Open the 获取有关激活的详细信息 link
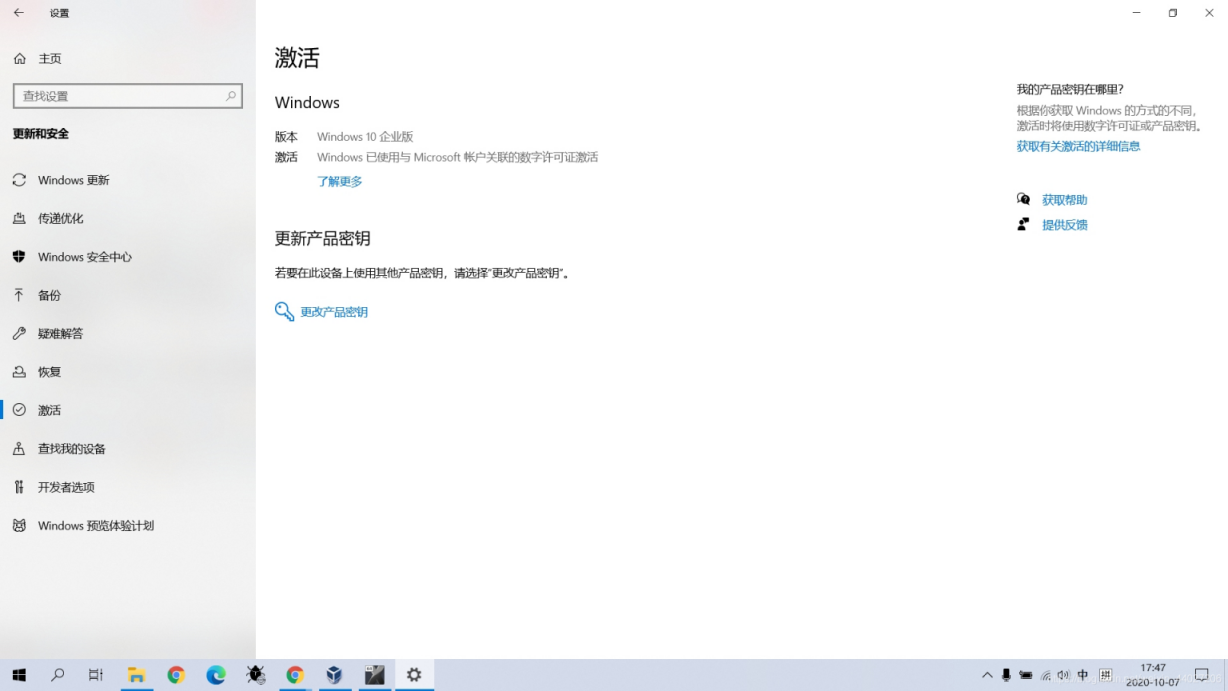The width and height of the screenshot is (1228, 691). [1078, 146]
